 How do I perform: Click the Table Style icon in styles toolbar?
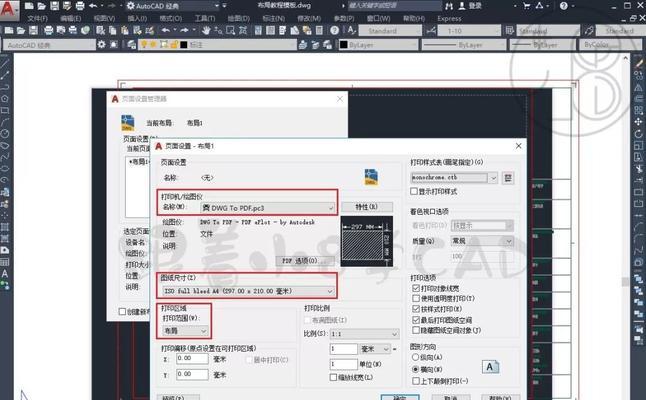510,30
